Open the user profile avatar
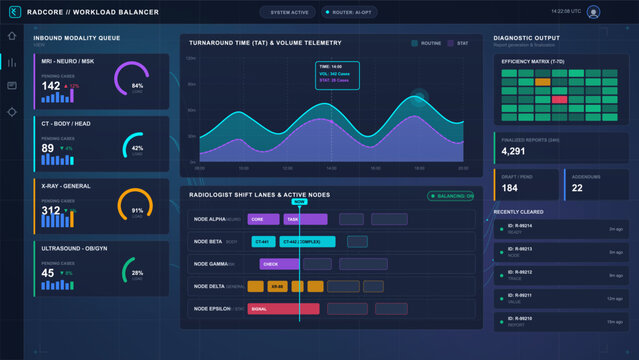 click(593, 12)
